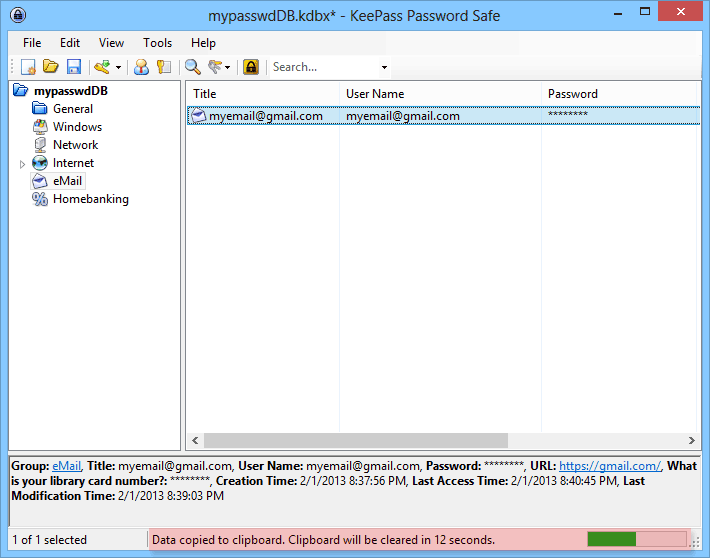Follow the eMail group link in details
The height and width of the screenshot is (558, 710).
coord(66,466)
